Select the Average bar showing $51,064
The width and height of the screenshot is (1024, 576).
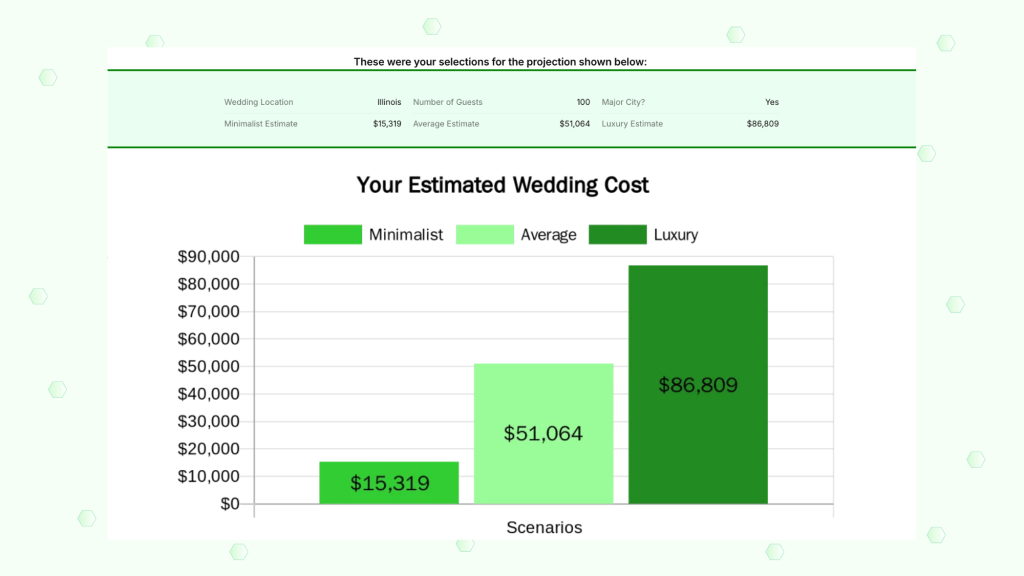click(x=543, y=434)
